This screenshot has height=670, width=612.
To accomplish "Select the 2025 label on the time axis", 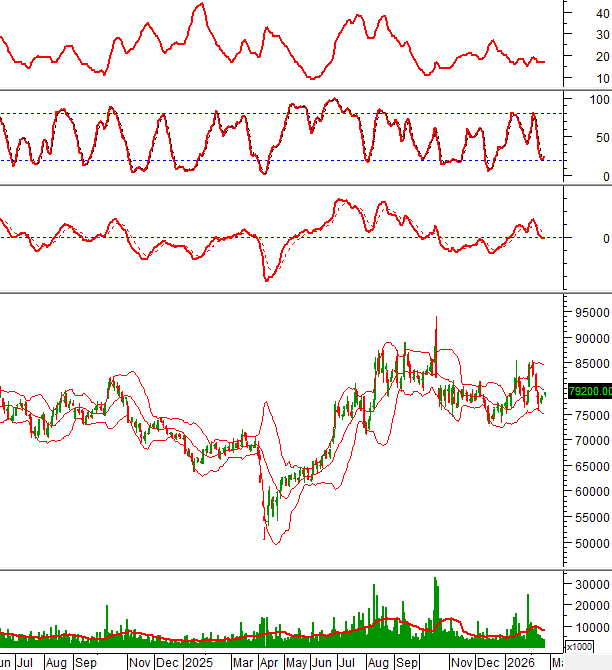I will click(x=197, y=662).
